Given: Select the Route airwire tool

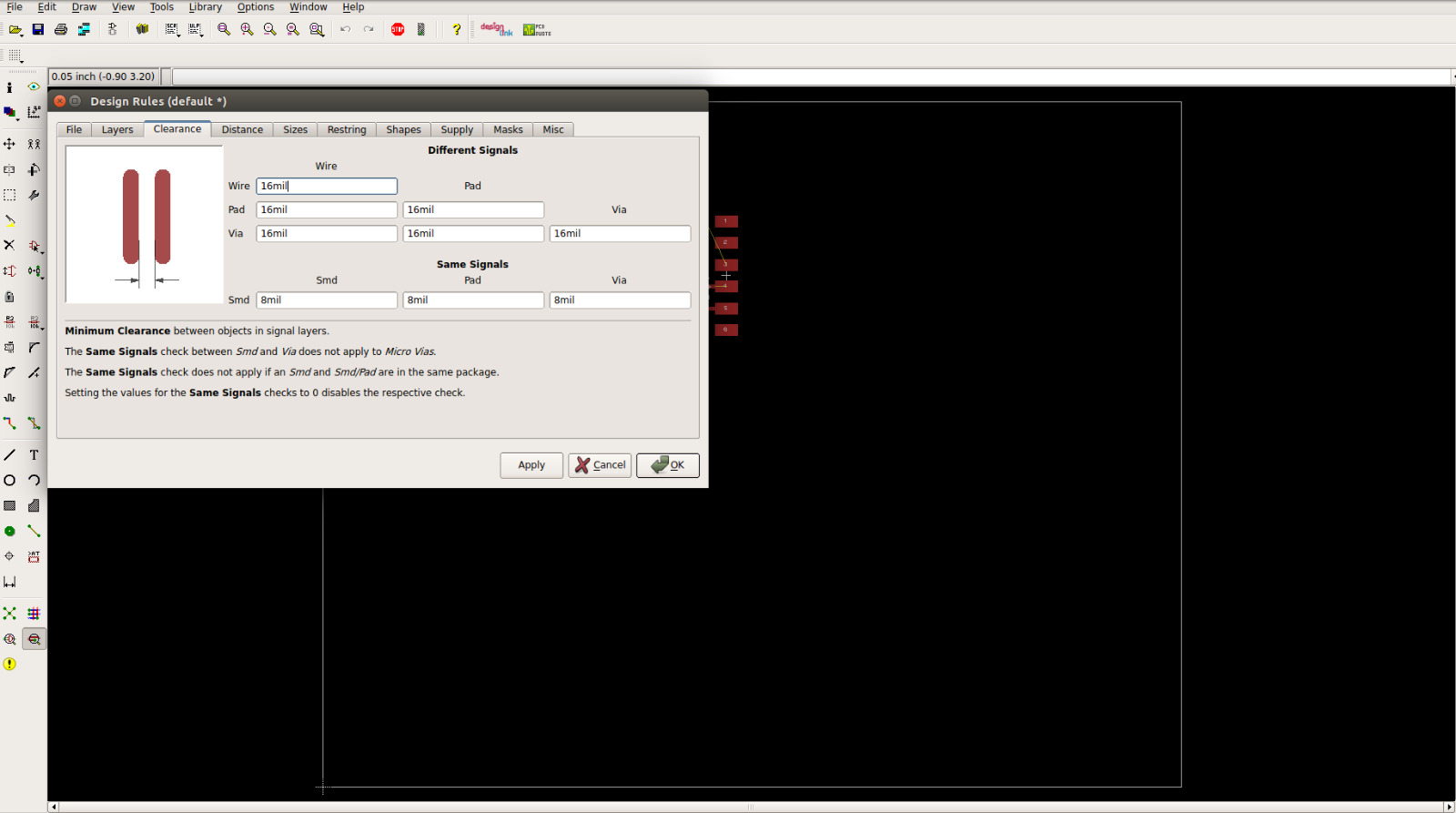Looking at the screenshot, I should (9, 422).
